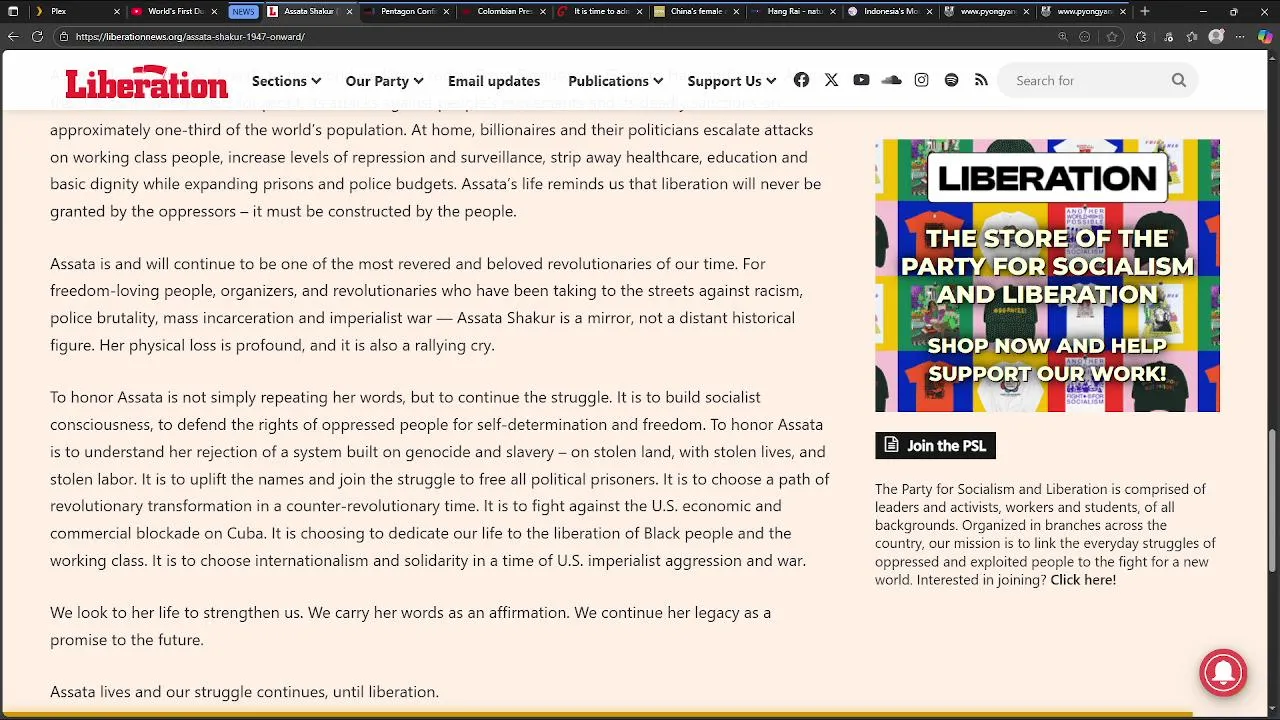Screen dimensions: 1280x720
Task: Open the browser profile avatar
Action: click(x=1216, y=36)
